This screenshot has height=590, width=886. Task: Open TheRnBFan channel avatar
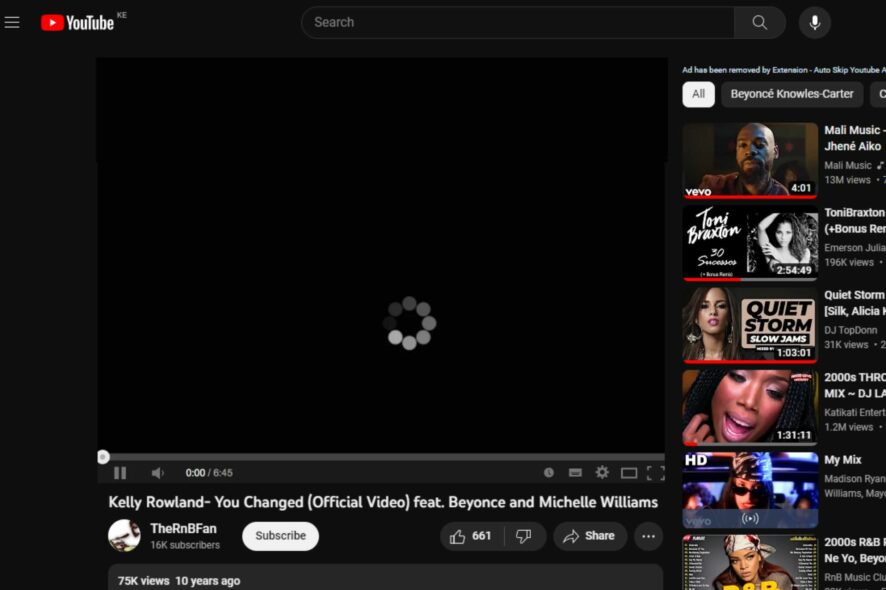tap(124, 536)
